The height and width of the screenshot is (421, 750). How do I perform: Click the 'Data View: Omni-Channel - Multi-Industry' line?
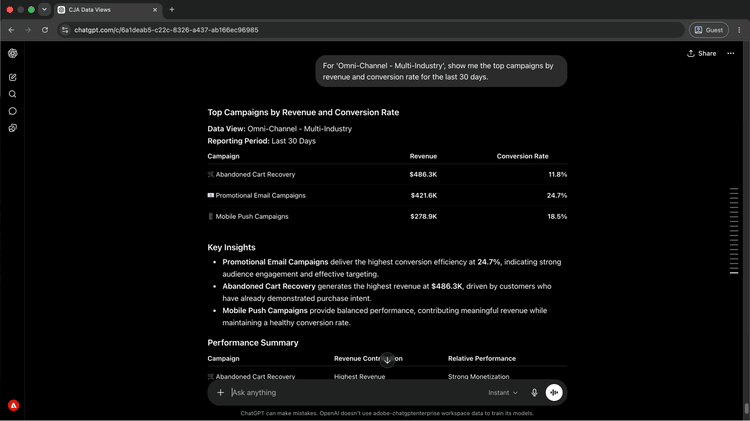279,129
